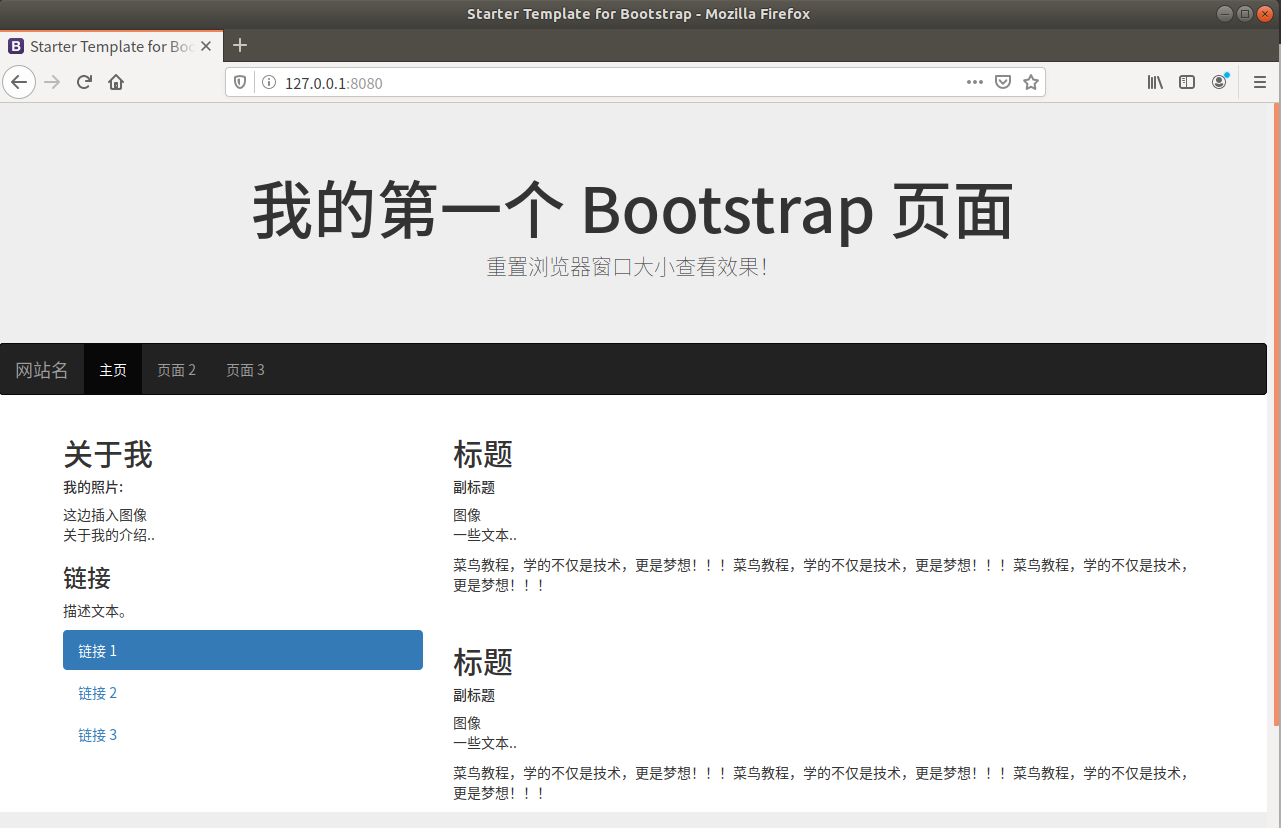Go to the Firefox home page

click(x=116, y=82)
